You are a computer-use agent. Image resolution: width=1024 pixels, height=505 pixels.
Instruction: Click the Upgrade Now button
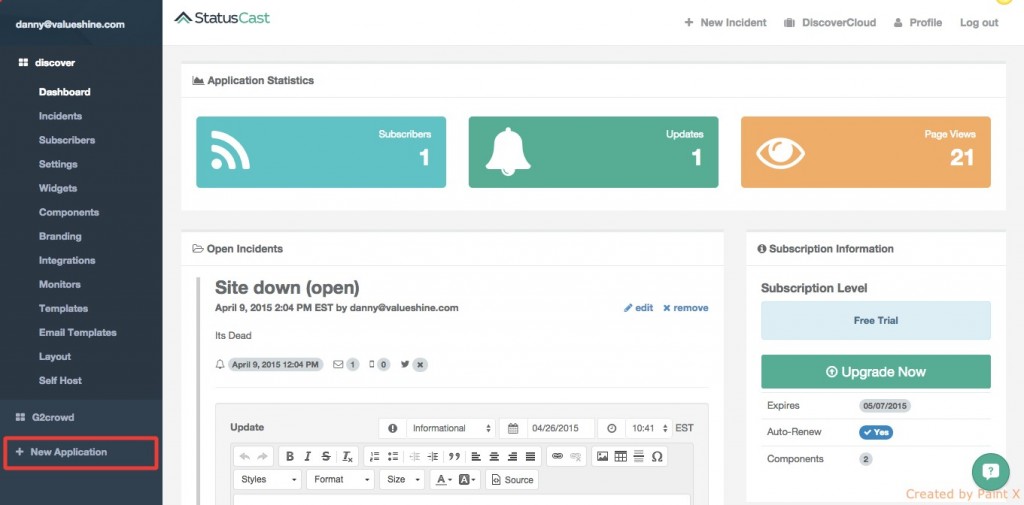(875, 372)
